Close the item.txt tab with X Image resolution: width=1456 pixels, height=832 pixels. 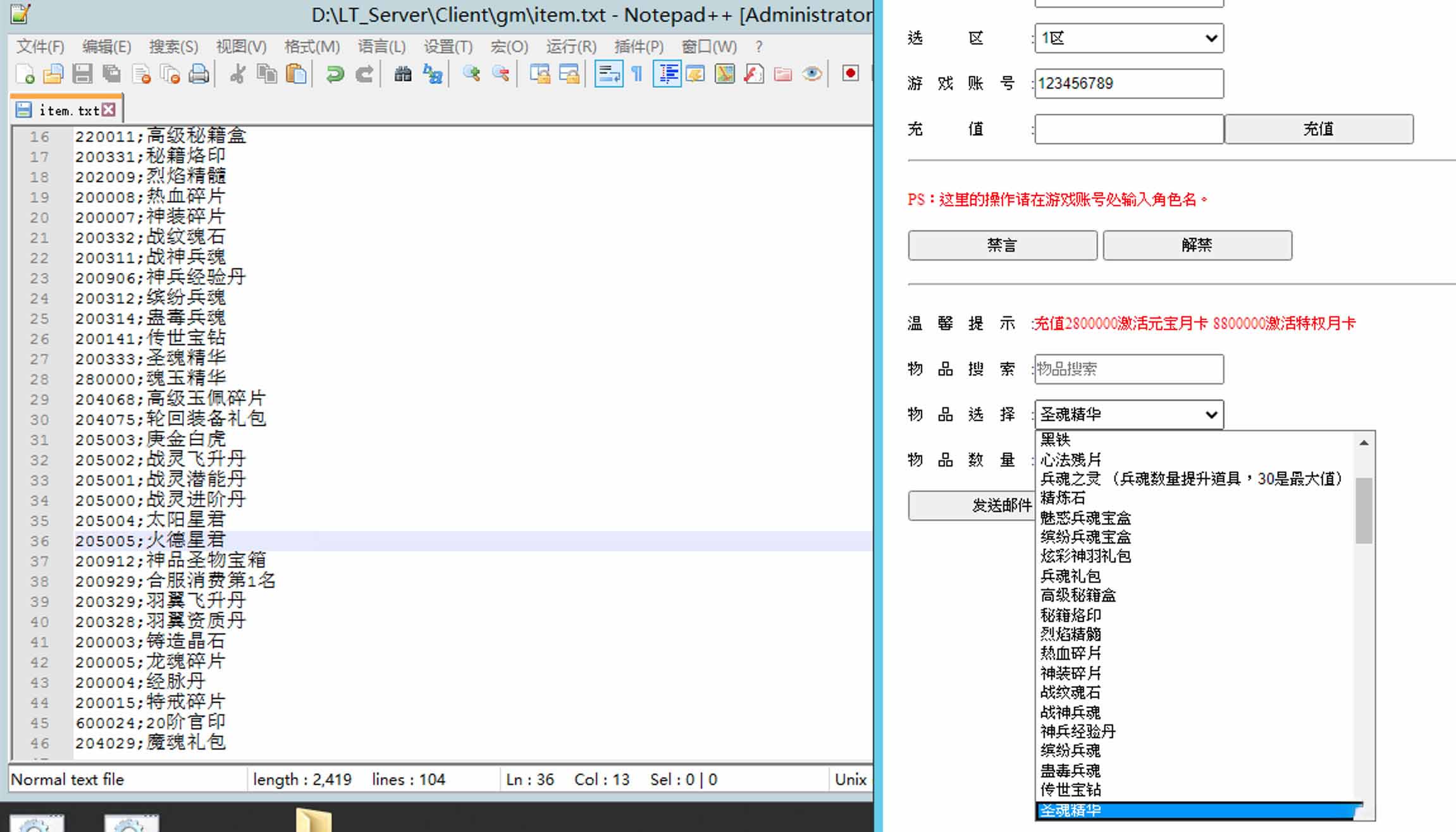109,110
